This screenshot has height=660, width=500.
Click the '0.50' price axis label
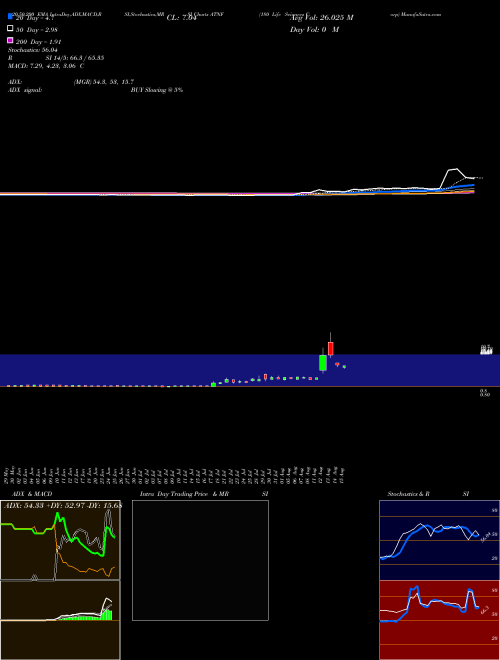click(485, 395)
